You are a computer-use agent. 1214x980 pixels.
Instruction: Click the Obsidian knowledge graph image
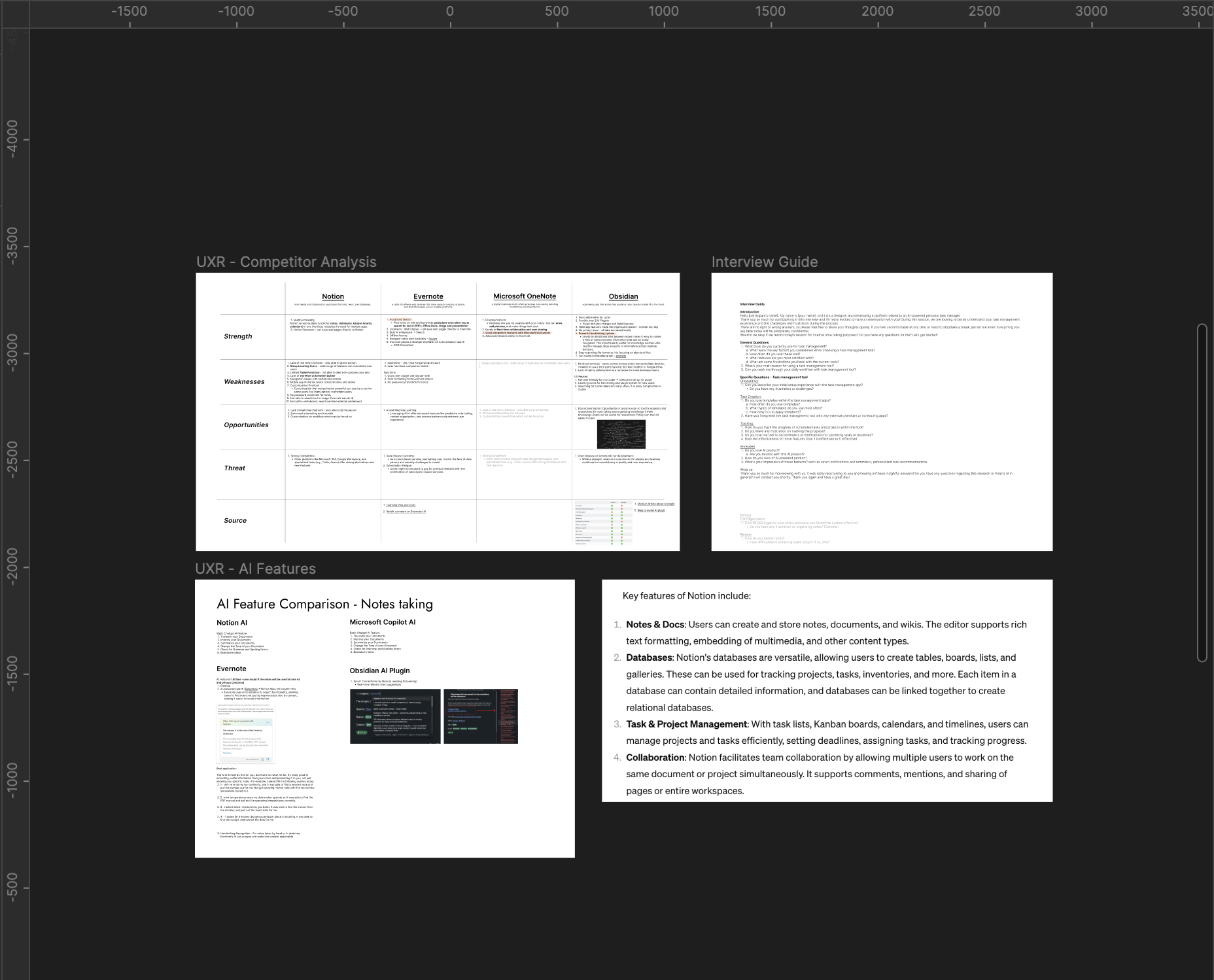coord(621,434)
